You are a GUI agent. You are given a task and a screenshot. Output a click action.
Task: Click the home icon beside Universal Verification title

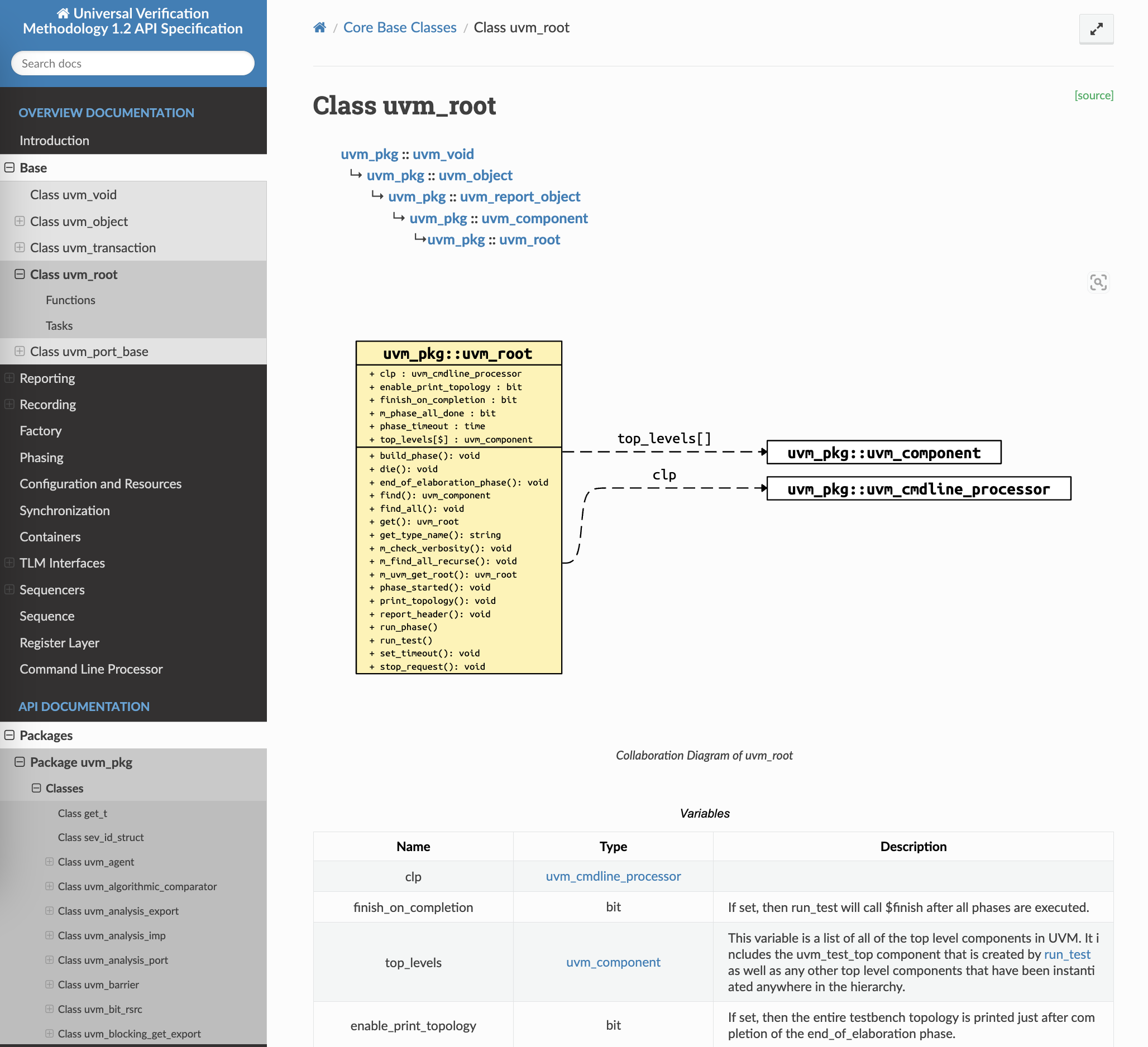pyautogui.click(x=63, y=13)
